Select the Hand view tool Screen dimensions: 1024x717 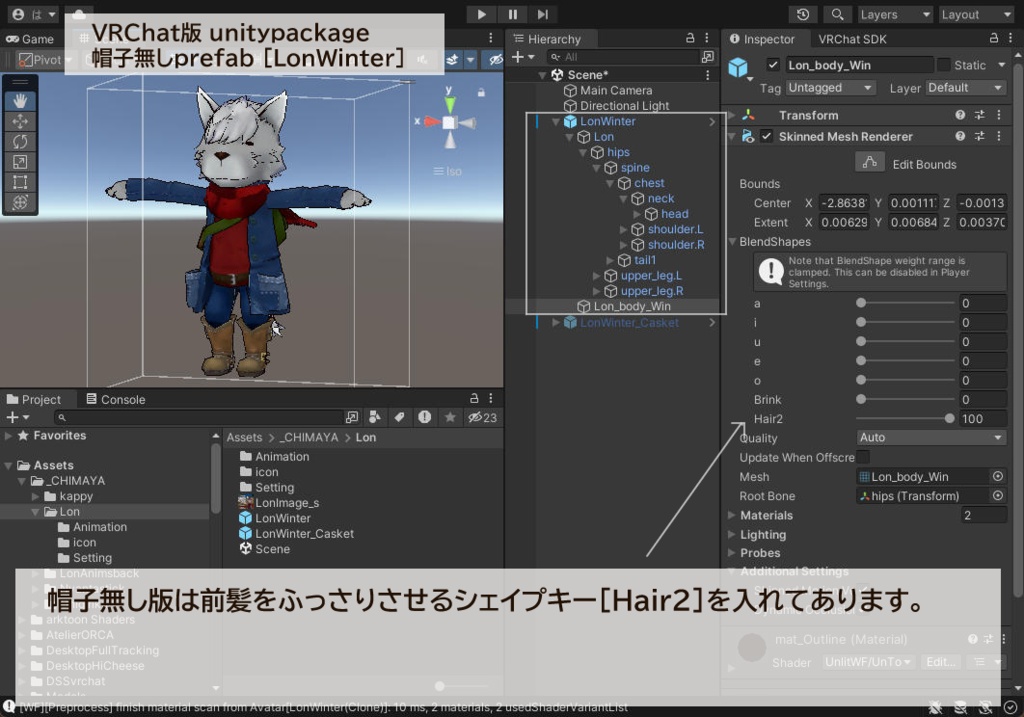(20, 101)
